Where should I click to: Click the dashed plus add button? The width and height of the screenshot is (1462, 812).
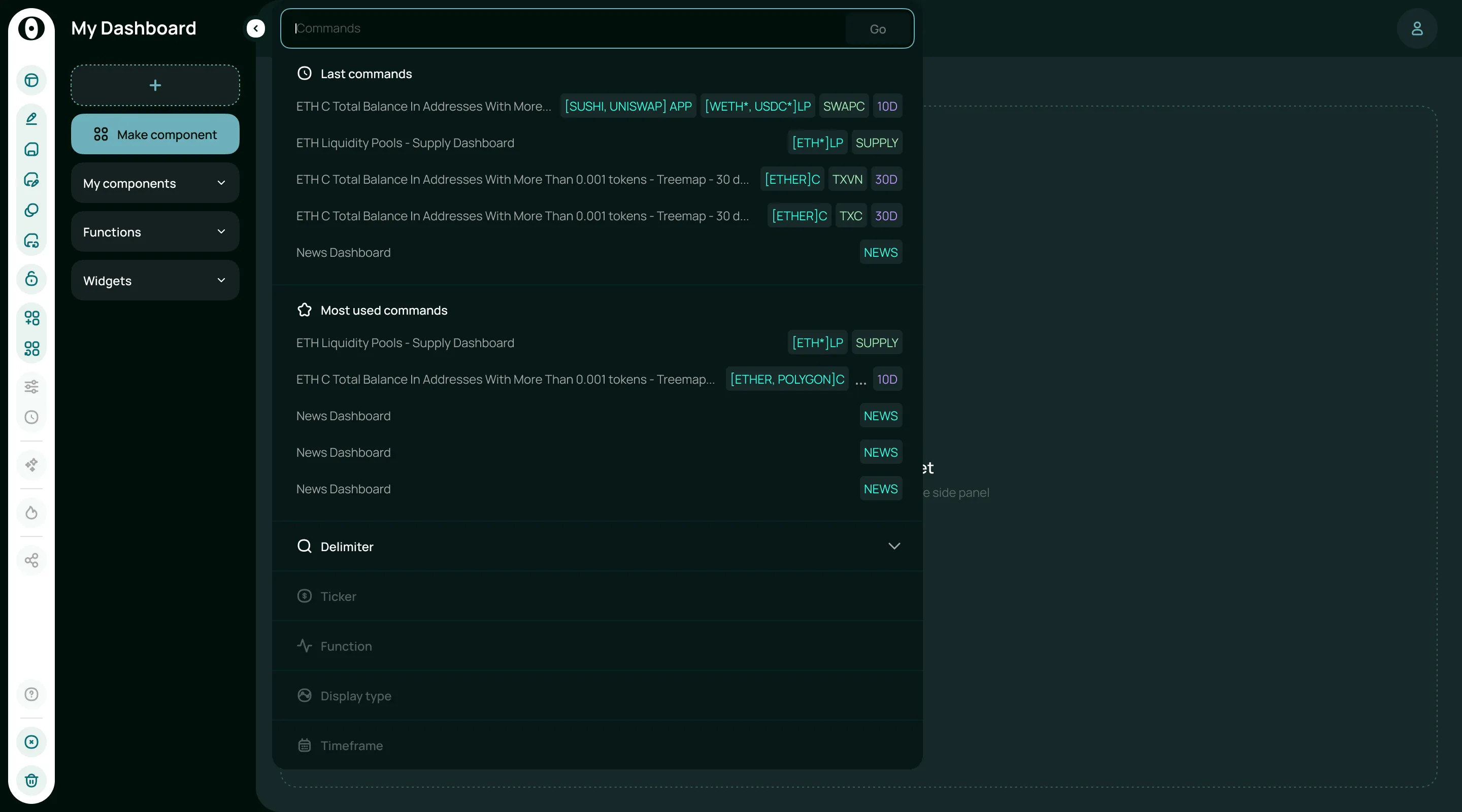pyautogui.click(x=155, y=85)
